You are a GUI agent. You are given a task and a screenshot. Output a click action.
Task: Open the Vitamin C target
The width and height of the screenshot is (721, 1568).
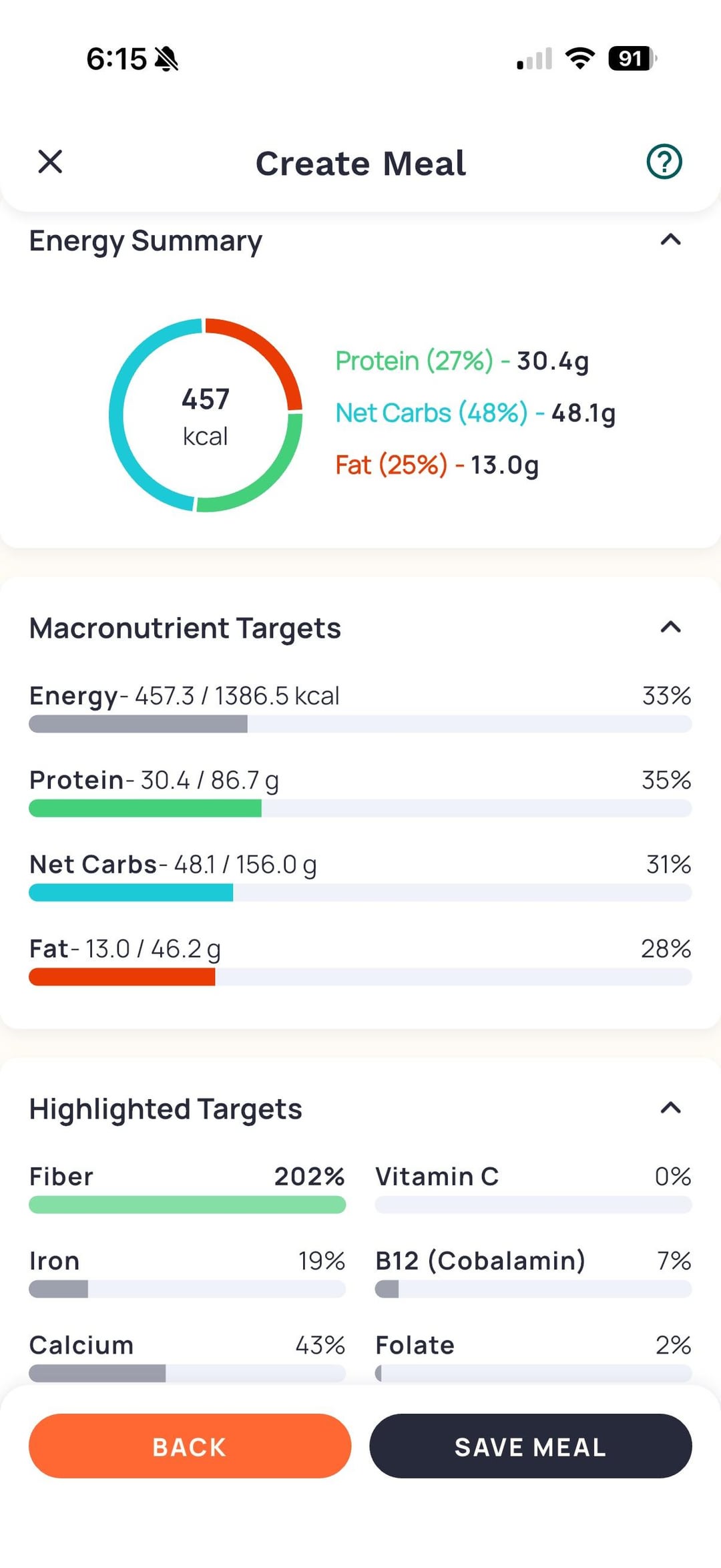coord(533,1190)
